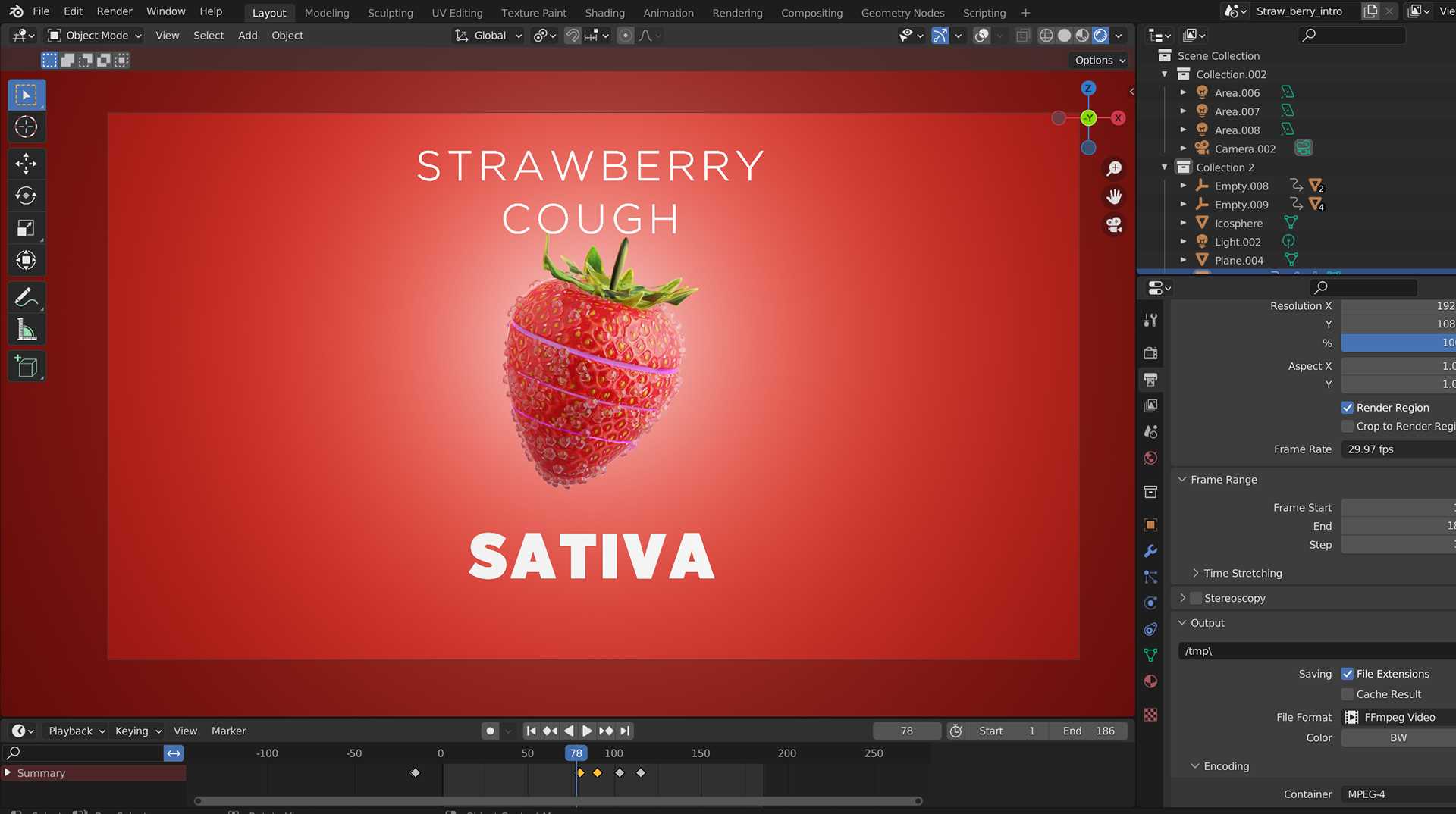Switch to material preview shading
This screenshot has width=1456, height=814.
click(x=1082, y=36)
